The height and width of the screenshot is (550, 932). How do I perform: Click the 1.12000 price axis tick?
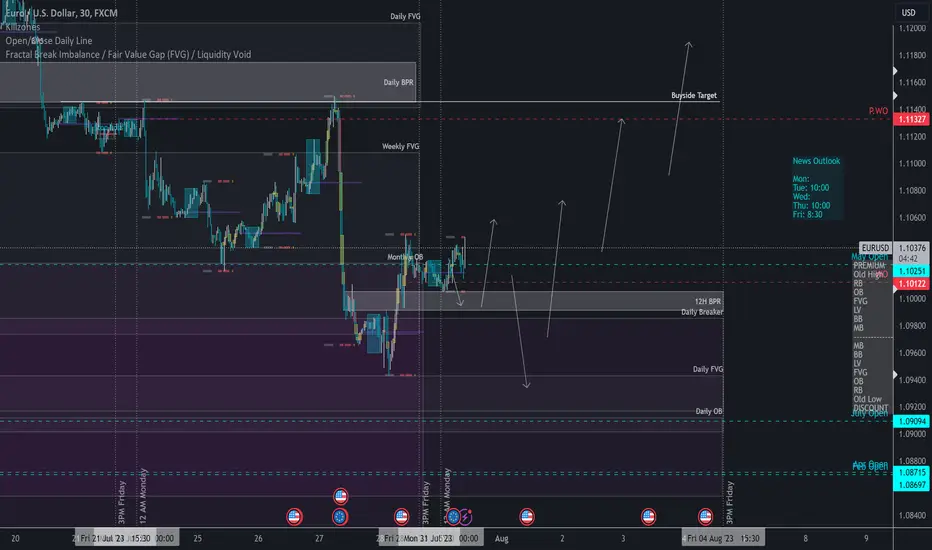[912, 28]
